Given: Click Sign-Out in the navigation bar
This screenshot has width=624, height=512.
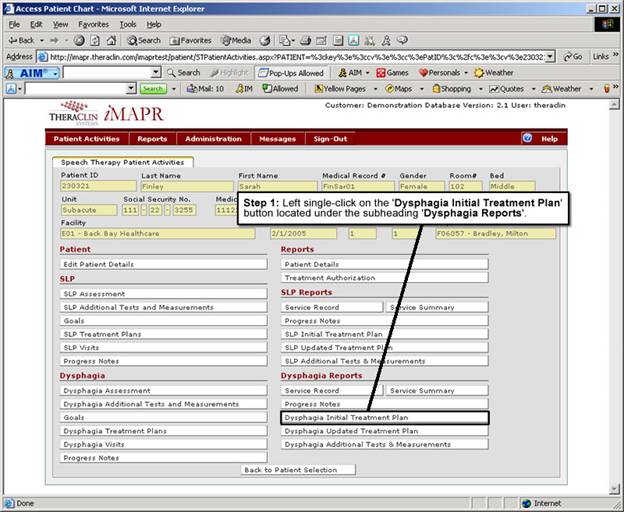Looking at the screenshot, I should coord(330,139).
